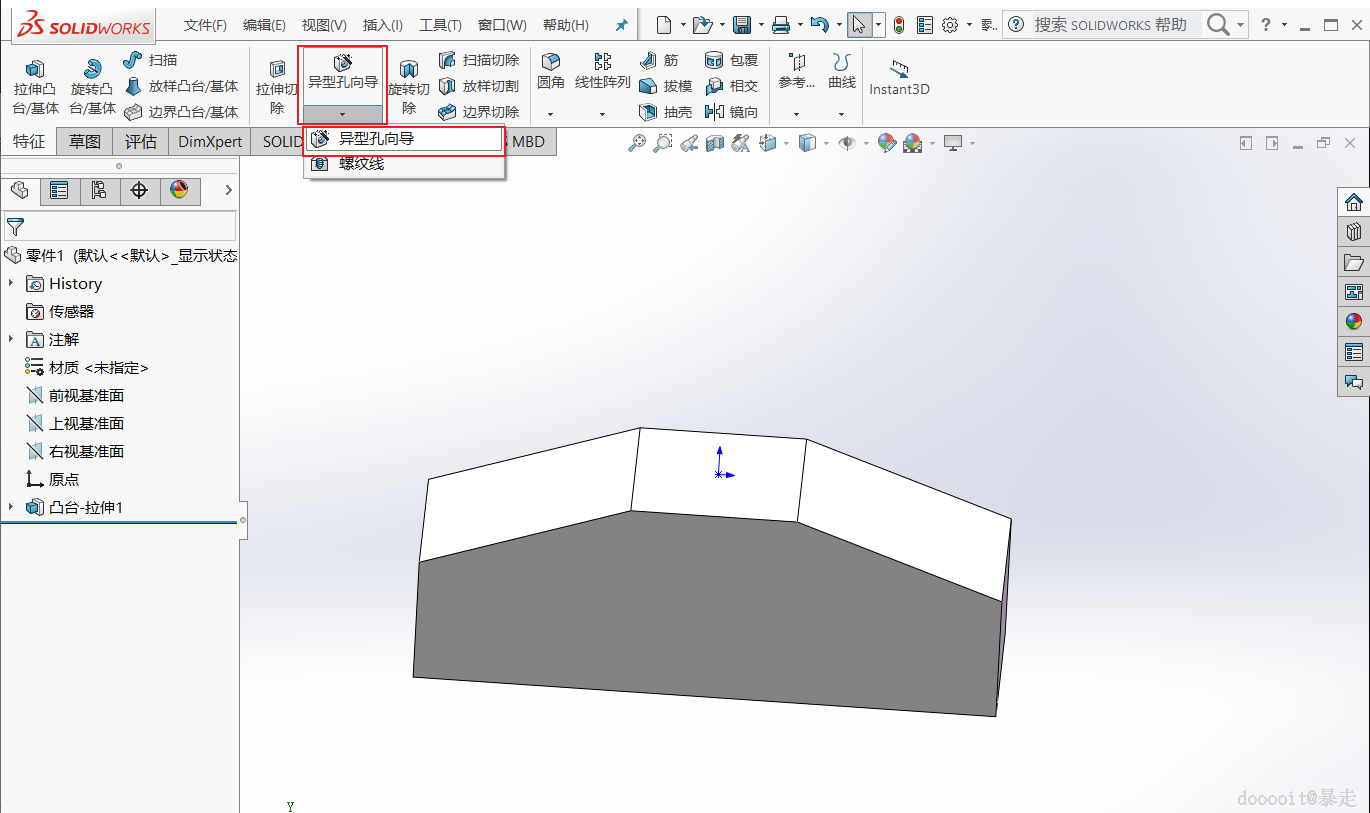Screen dimensions: 1370x813
Task: Click the 搜索 SOLIDWORKS 帮助 search field
Action: (1110, 25)
